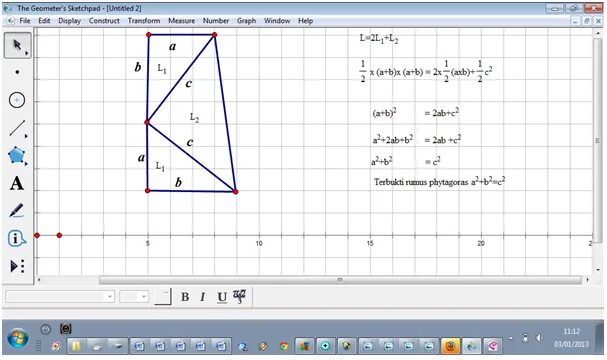This screenshot has height=360, width=607.
Task: Open the Edit menu
Action: [44, 21]
